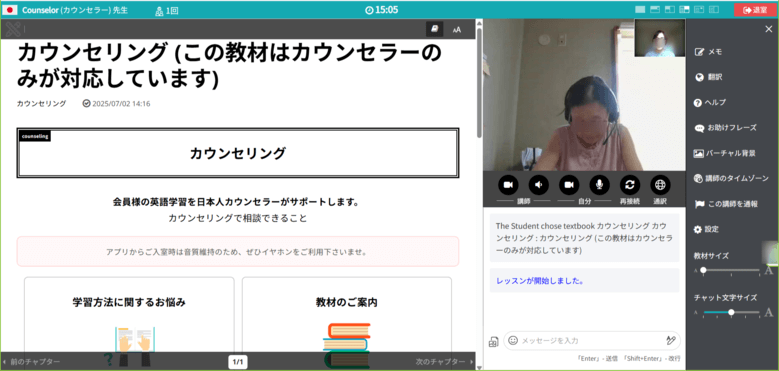Open the 通訳 interpreter globe button

[660, 185]
